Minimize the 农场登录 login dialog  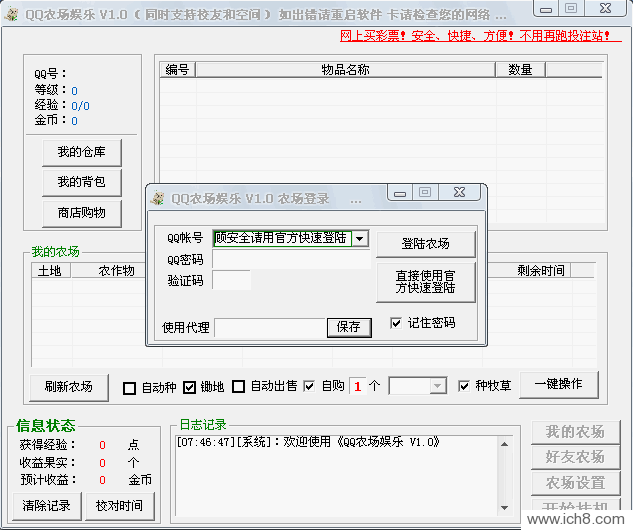click(402, 192)
